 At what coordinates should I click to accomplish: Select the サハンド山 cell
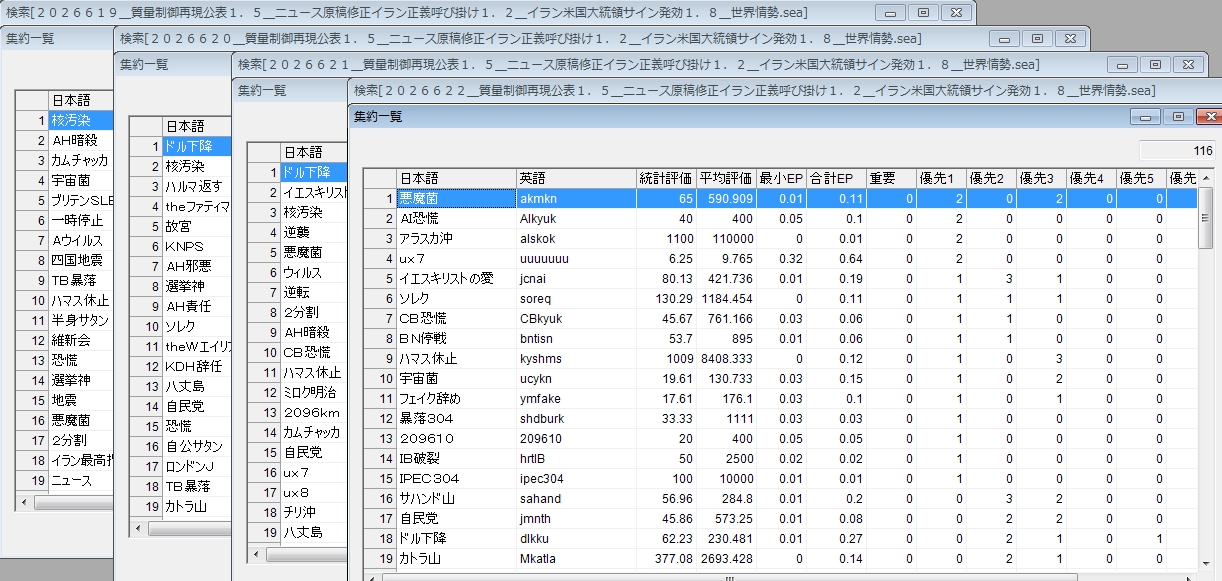pos(456,498)
